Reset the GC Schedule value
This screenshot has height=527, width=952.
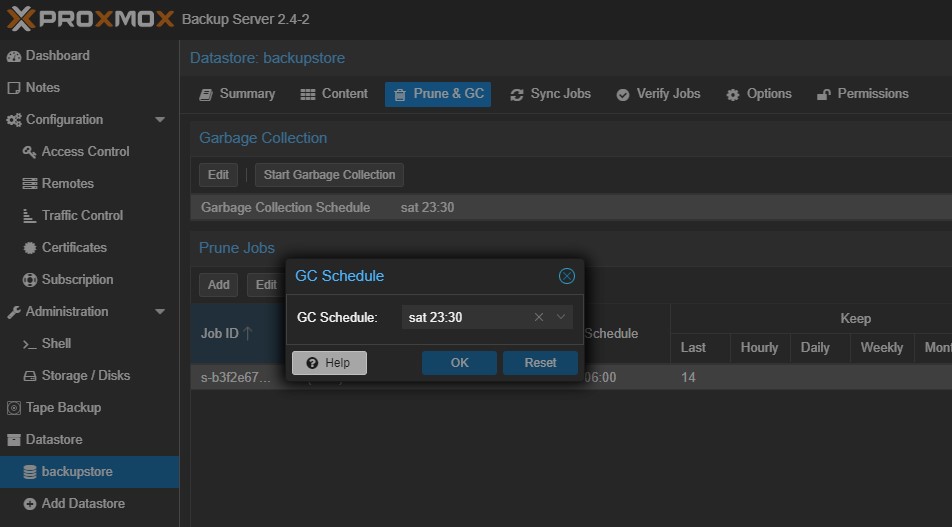coord(540,363)
